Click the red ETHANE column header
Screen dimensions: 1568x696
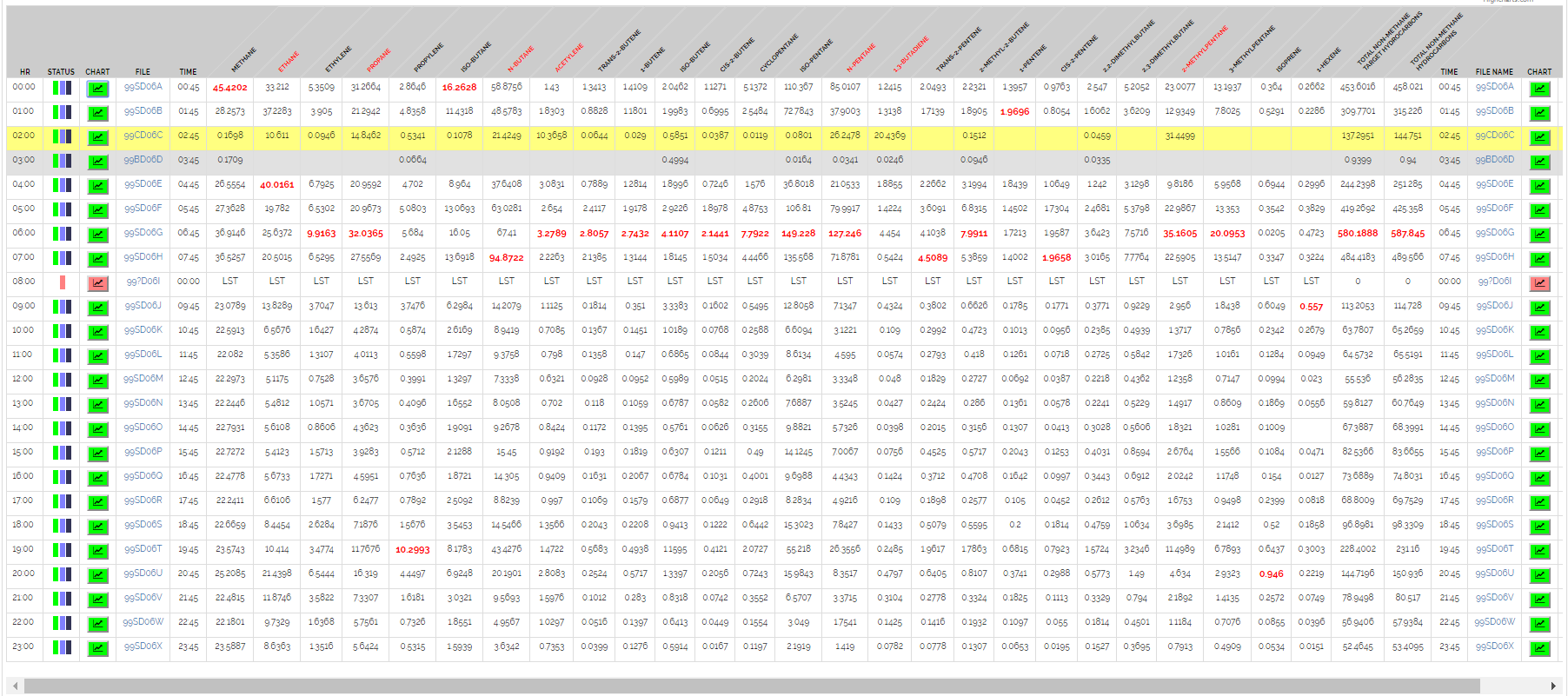pos(289,61)
